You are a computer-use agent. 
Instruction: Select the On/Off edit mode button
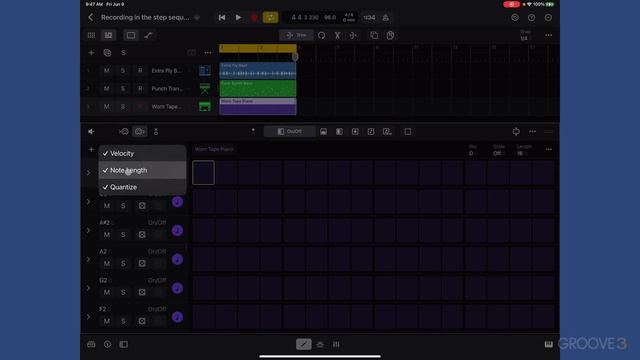click(289, 131)
